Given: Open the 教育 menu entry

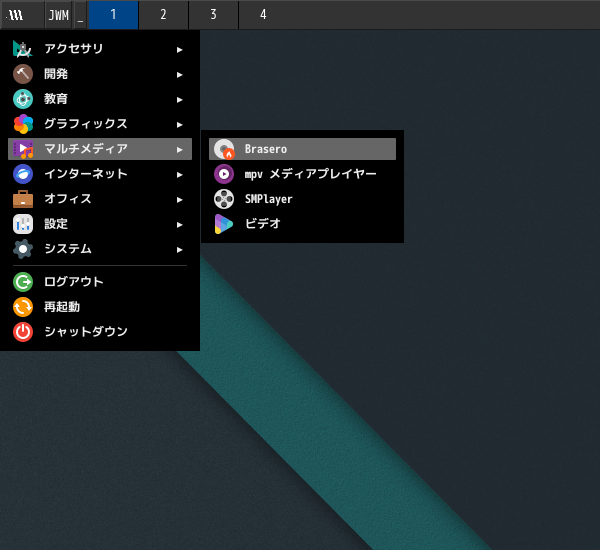Looking at the screenshot, I should [100, 99].
